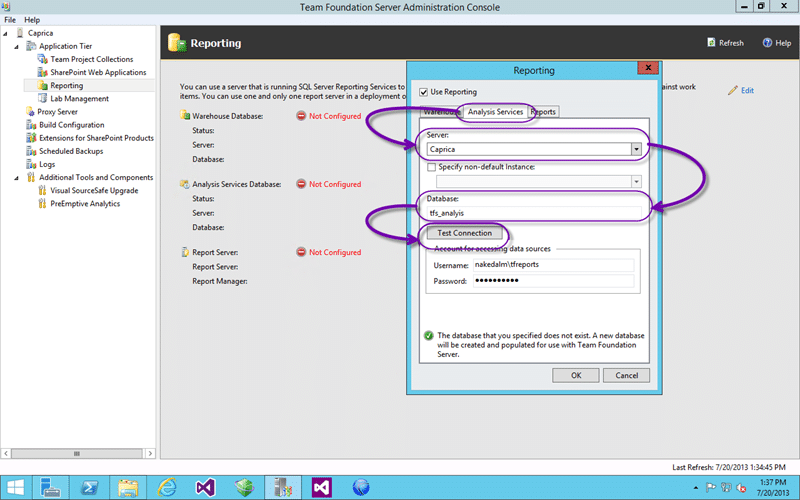800x500 pixels.
Task: Enable Specify non-default Instance checkbox
Action: [432, 167]
